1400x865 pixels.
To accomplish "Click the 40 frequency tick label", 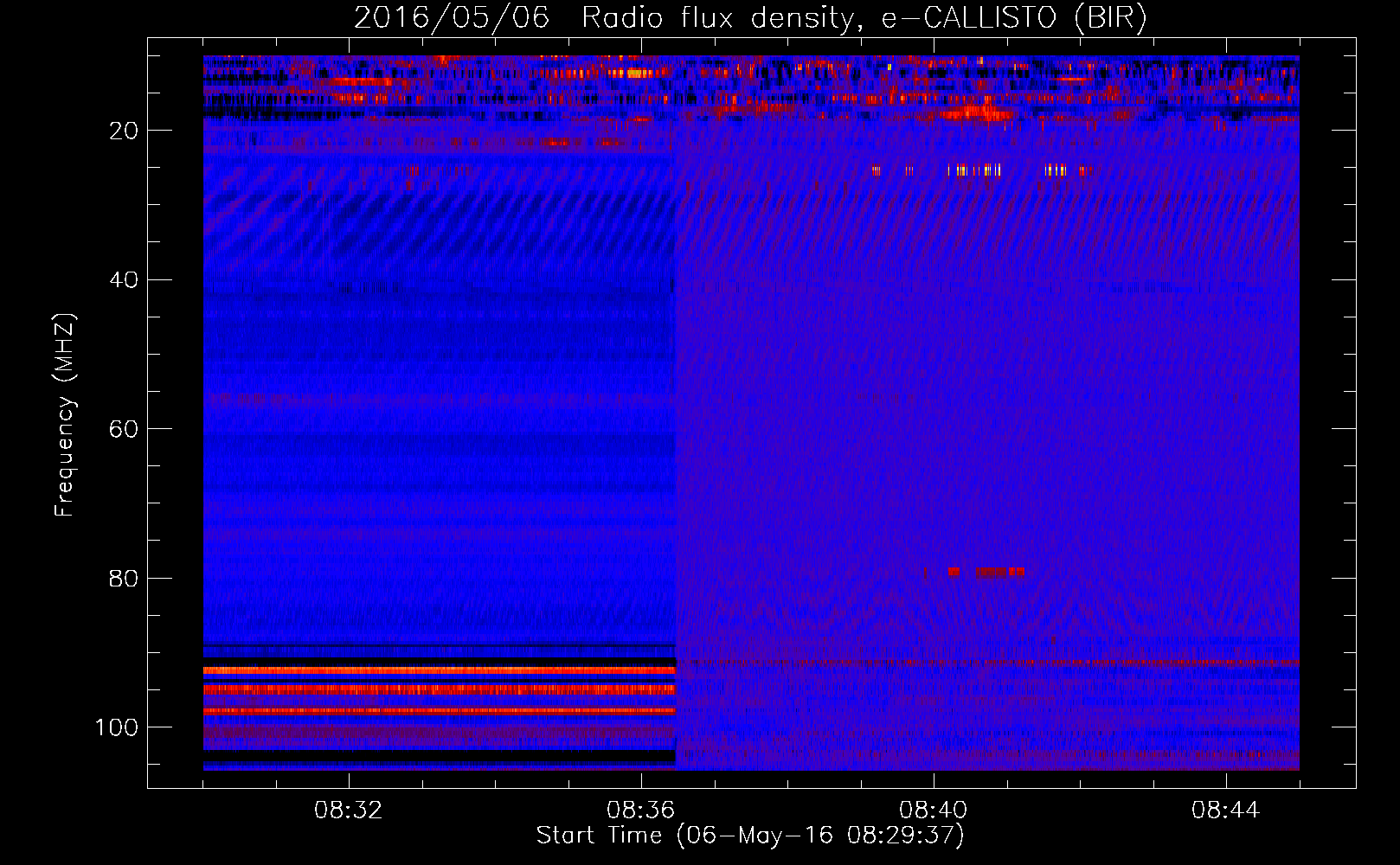I will pos(124,280).
